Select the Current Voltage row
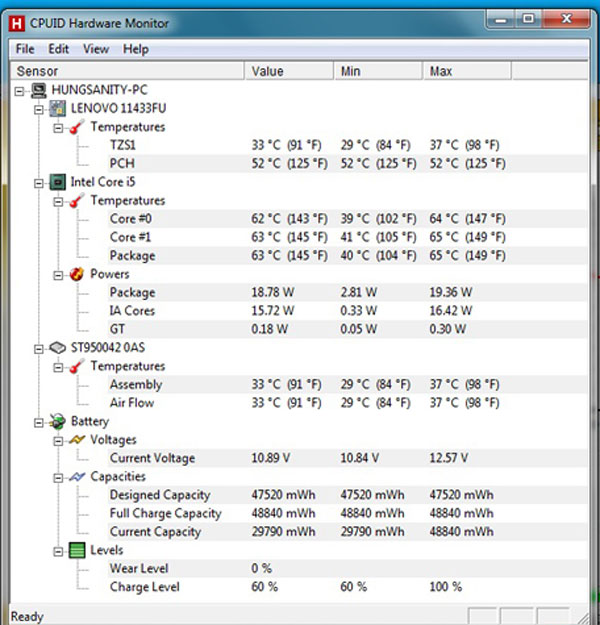 (347, 458)
